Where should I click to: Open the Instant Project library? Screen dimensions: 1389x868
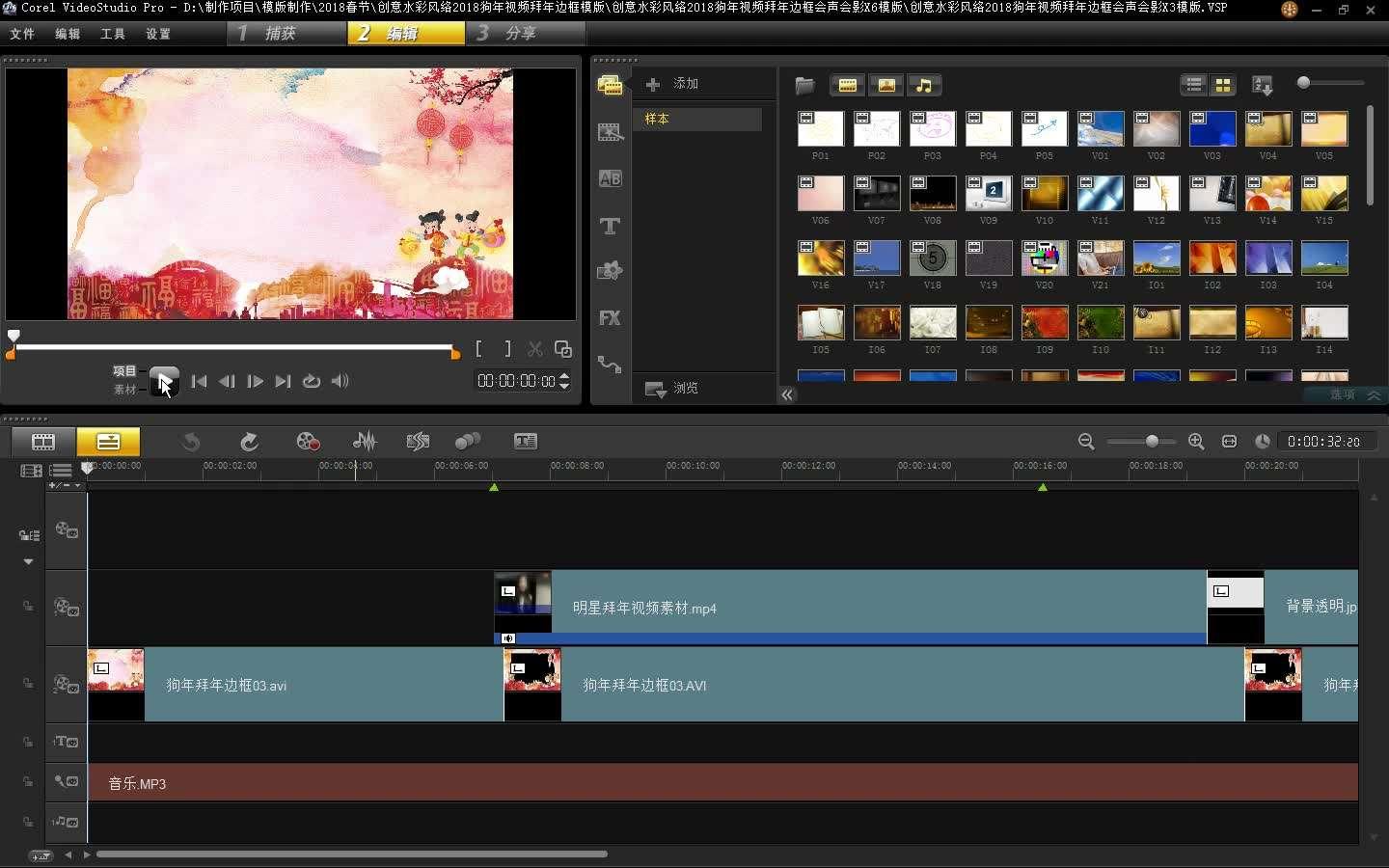[x=610, y=132]
